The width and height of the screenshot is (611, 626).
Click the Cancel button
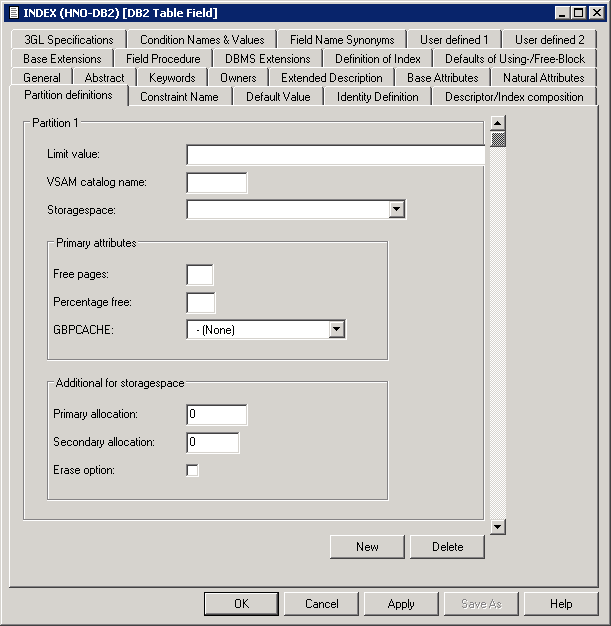(321, 604)
